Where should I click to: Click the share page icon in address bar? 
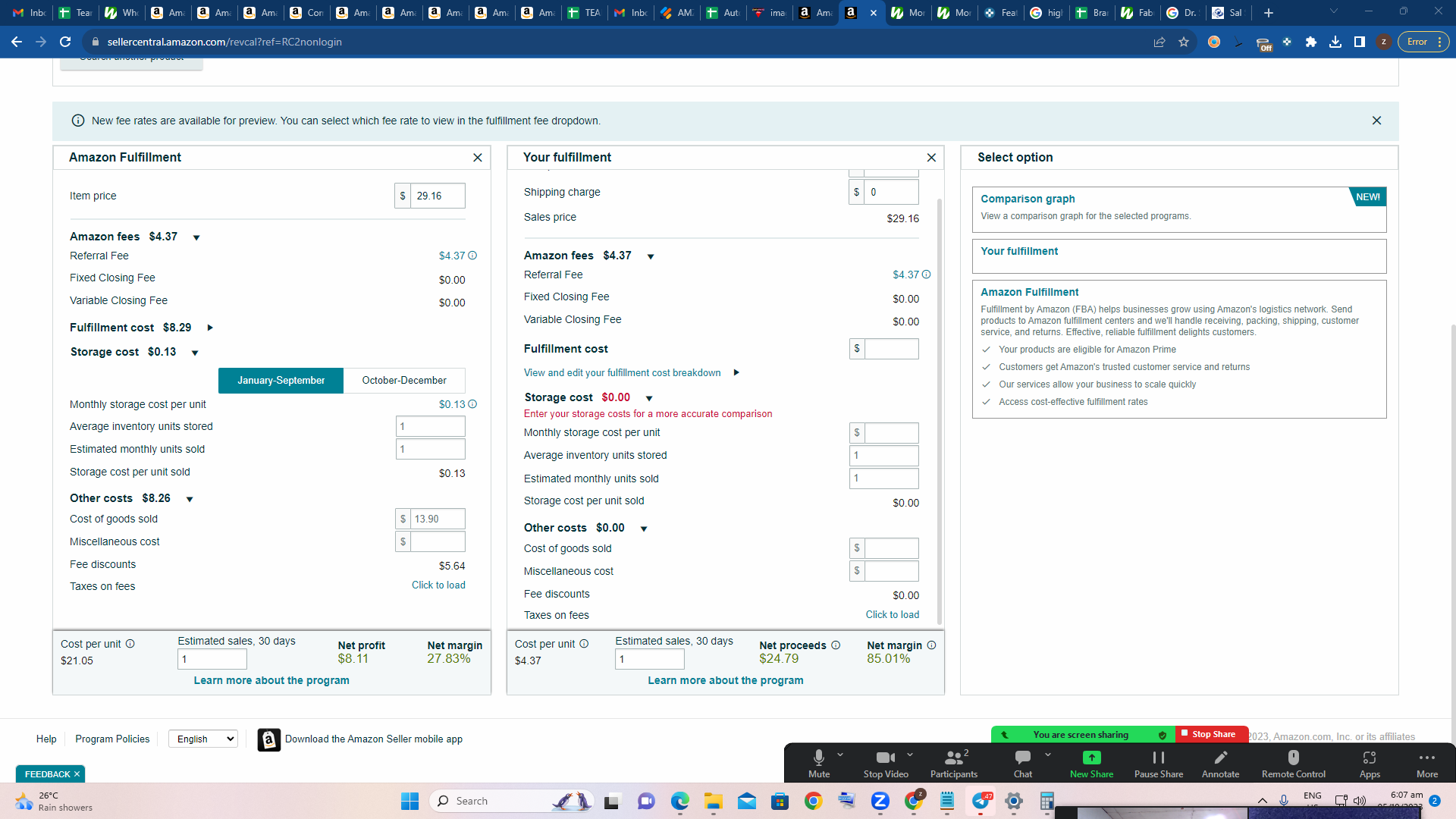click(1159, 42)
